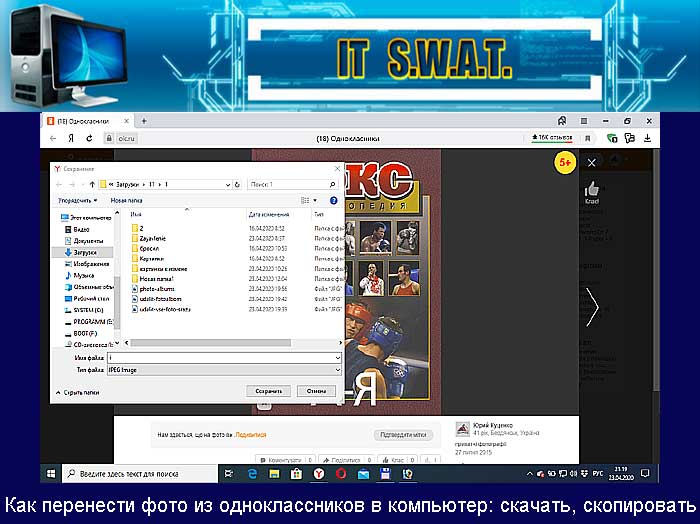Screen dimensions: 700x524
Task: Expand the address path history dropdown
Action: [228, 184]
